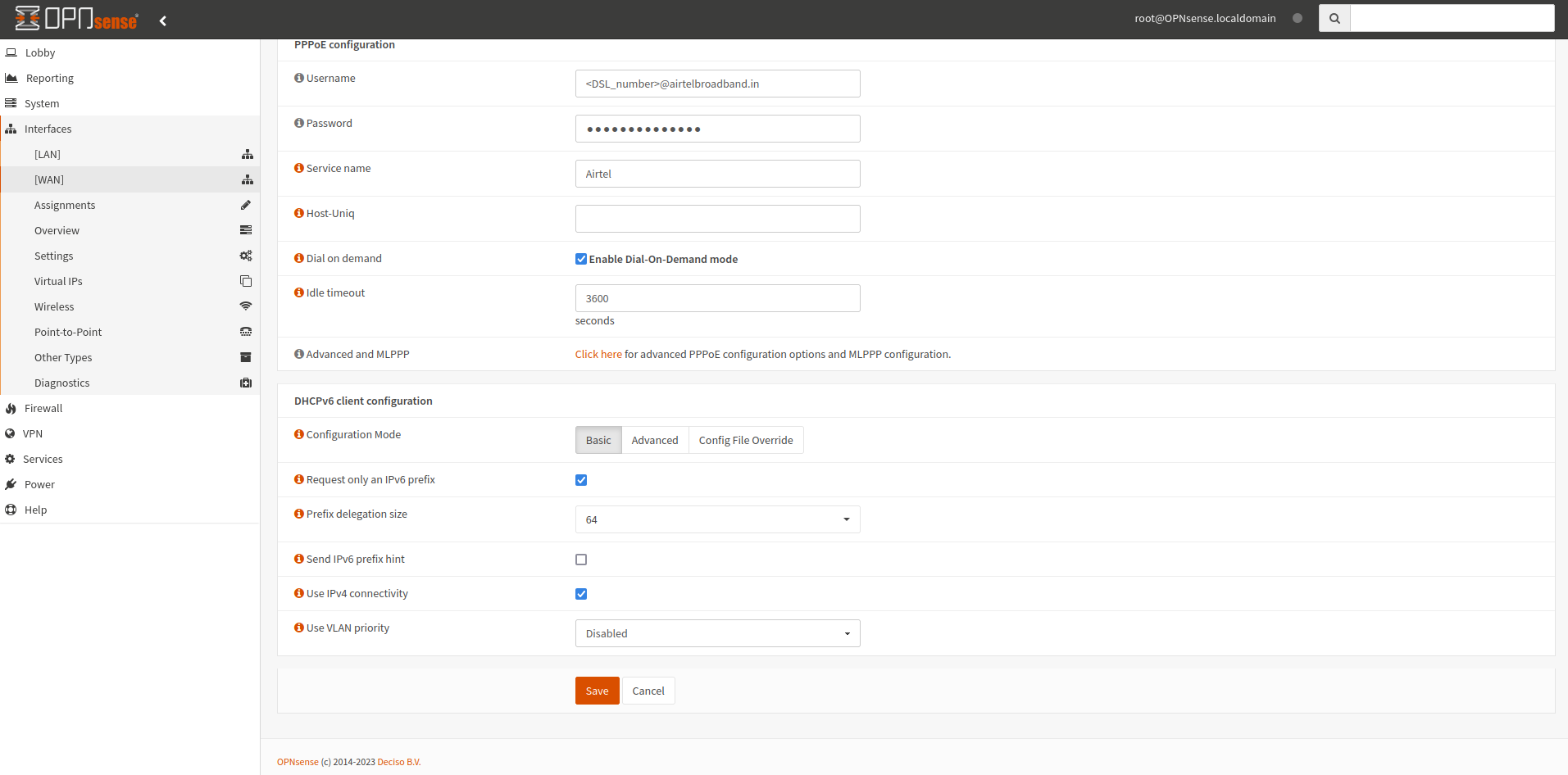Show help for Idle timeout
1568x775 pixels.
299,292
